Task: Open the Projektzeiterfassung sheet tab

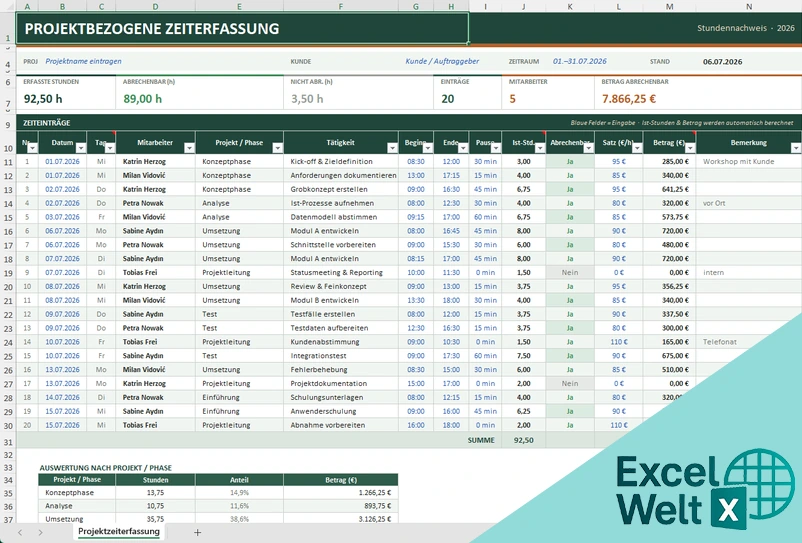Action: (x=119, y=532)
